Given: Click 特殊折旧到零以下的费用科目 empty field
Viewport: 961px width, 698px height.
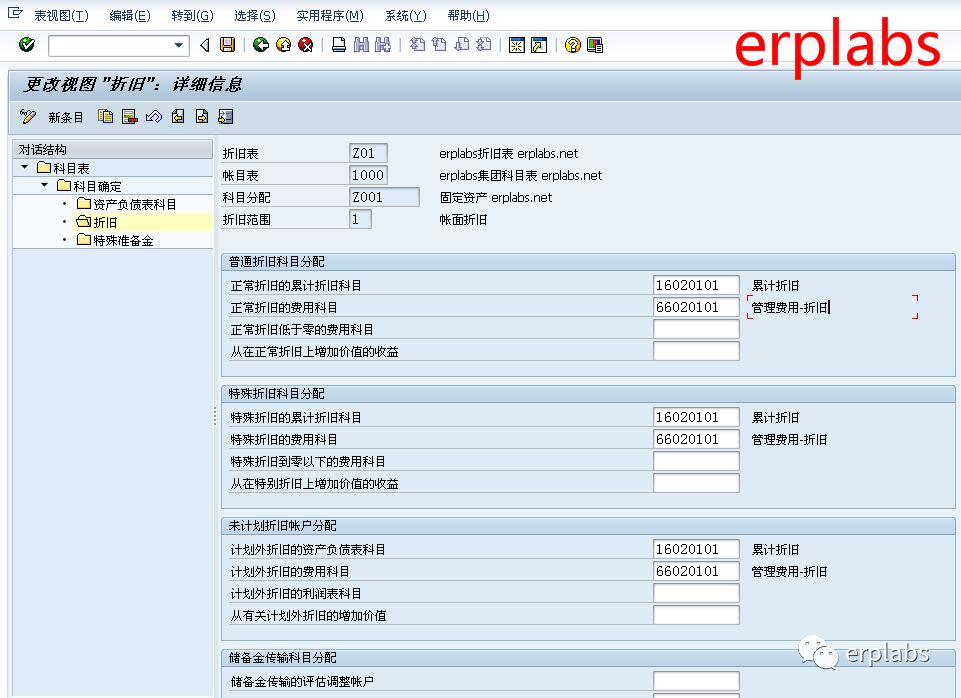Looking at the screenshot, I should [696, 461].
